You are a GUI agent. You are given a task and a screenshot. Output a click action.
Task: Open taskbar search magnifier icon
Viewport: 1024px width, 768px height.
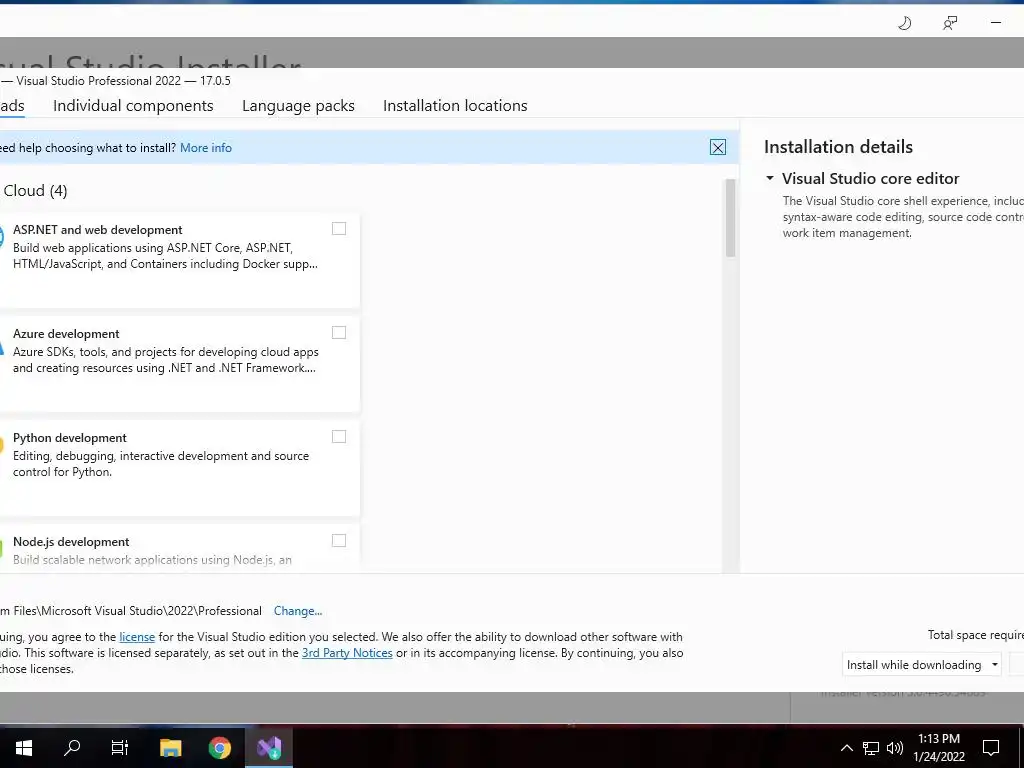click(72, 748)
